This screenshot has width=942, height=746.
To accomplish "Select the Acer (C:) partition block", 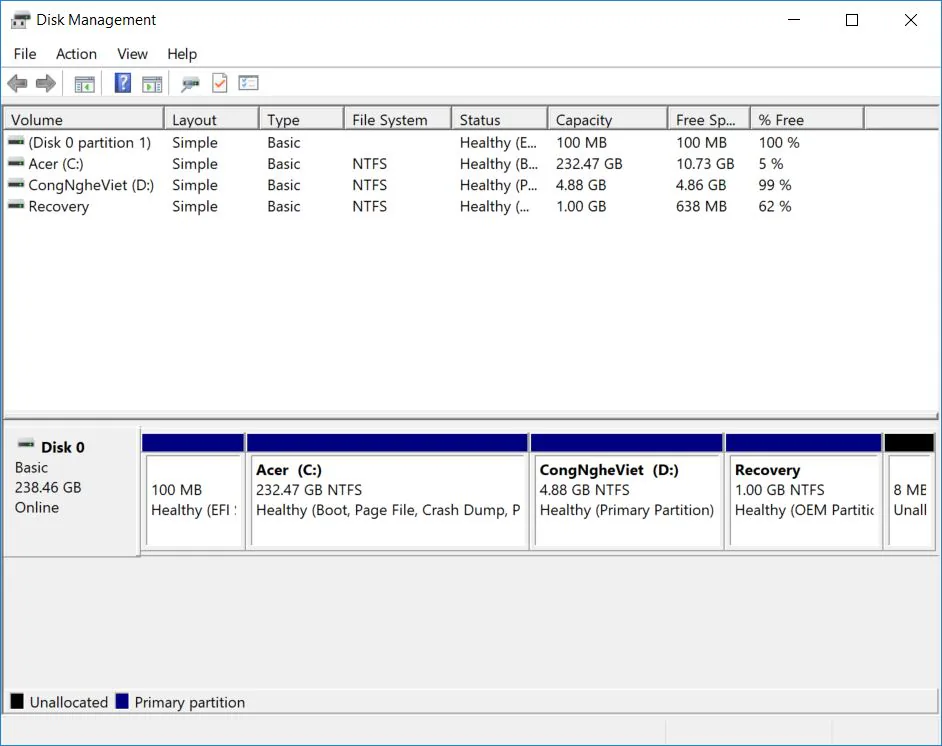I will (x=387, y=491).
